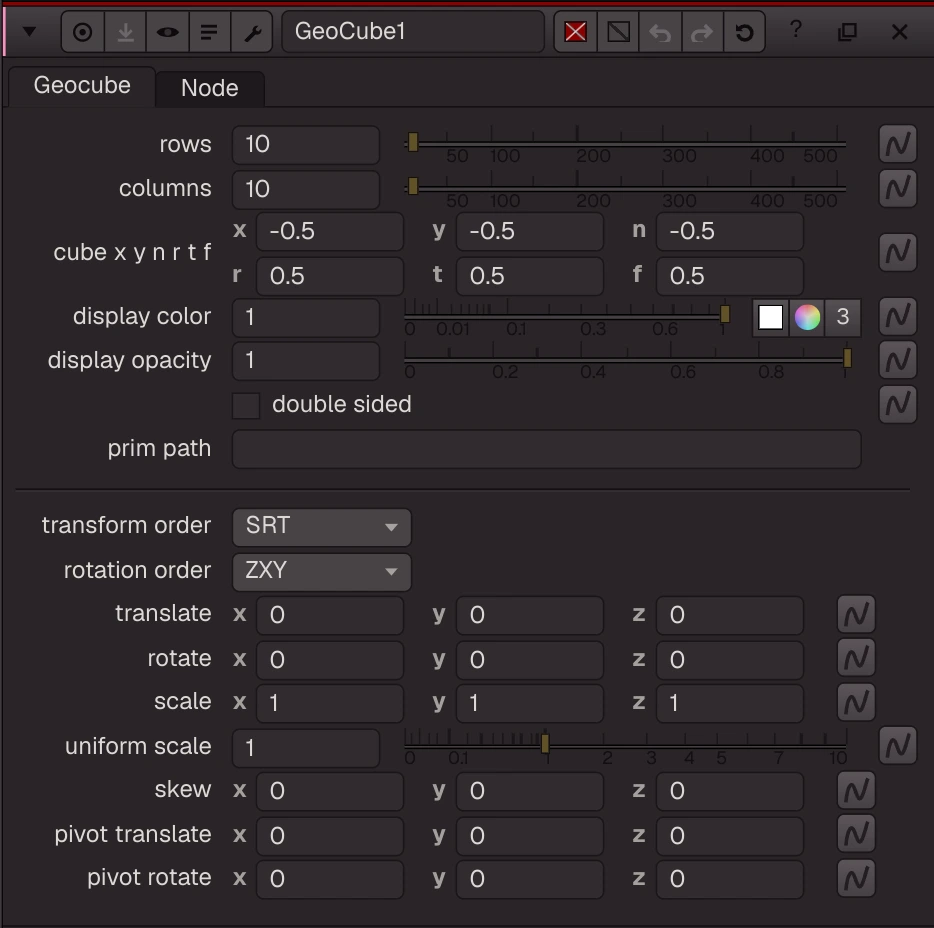Image resolution: width=934 pixels, height=928 pixels.
Task: Open the wrench edit knobs icon
Action: [x=252, y=32]
